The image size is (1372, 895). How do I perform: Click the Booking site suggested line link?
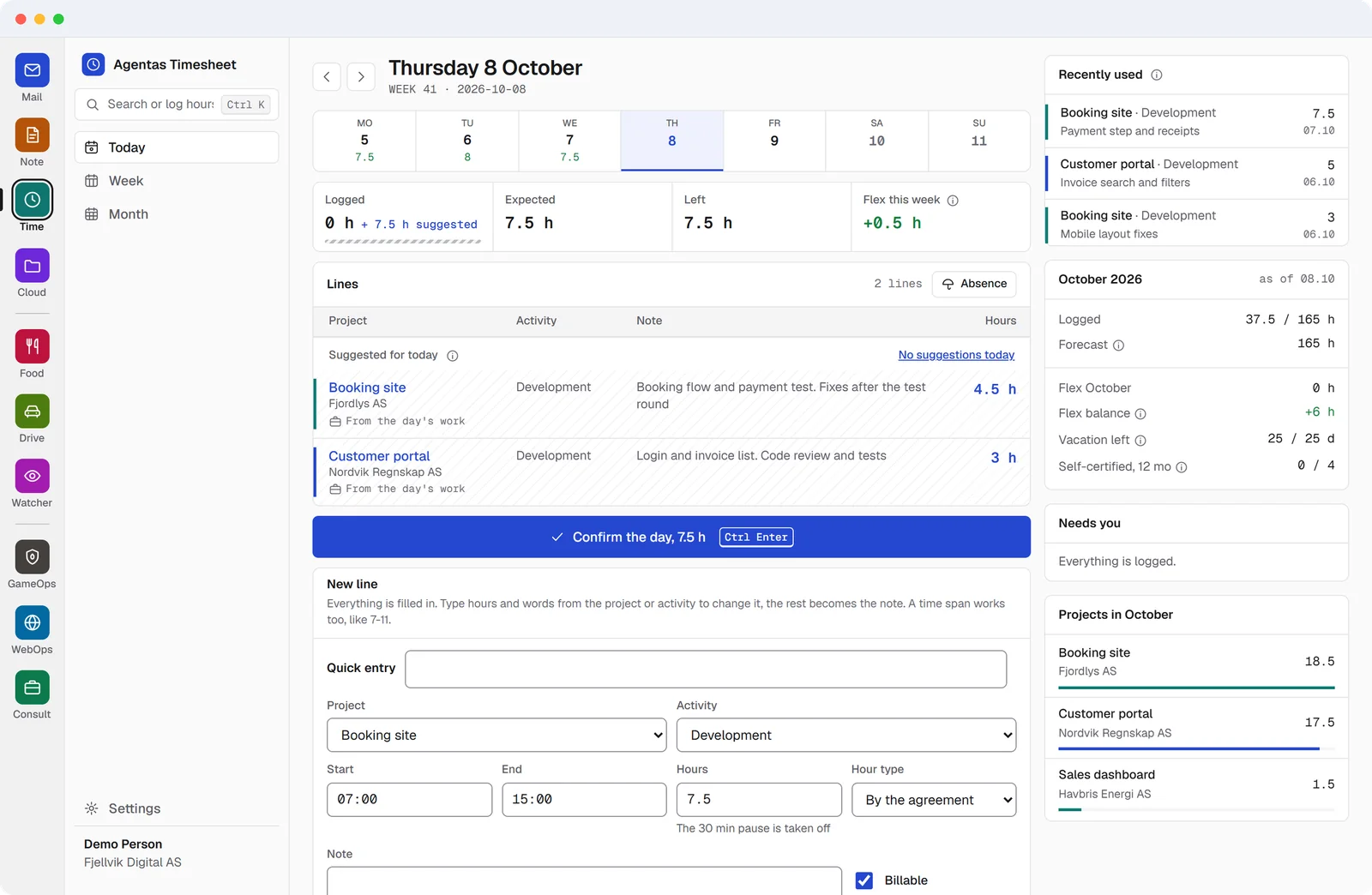pyautogui.click(x=367, y=387)
